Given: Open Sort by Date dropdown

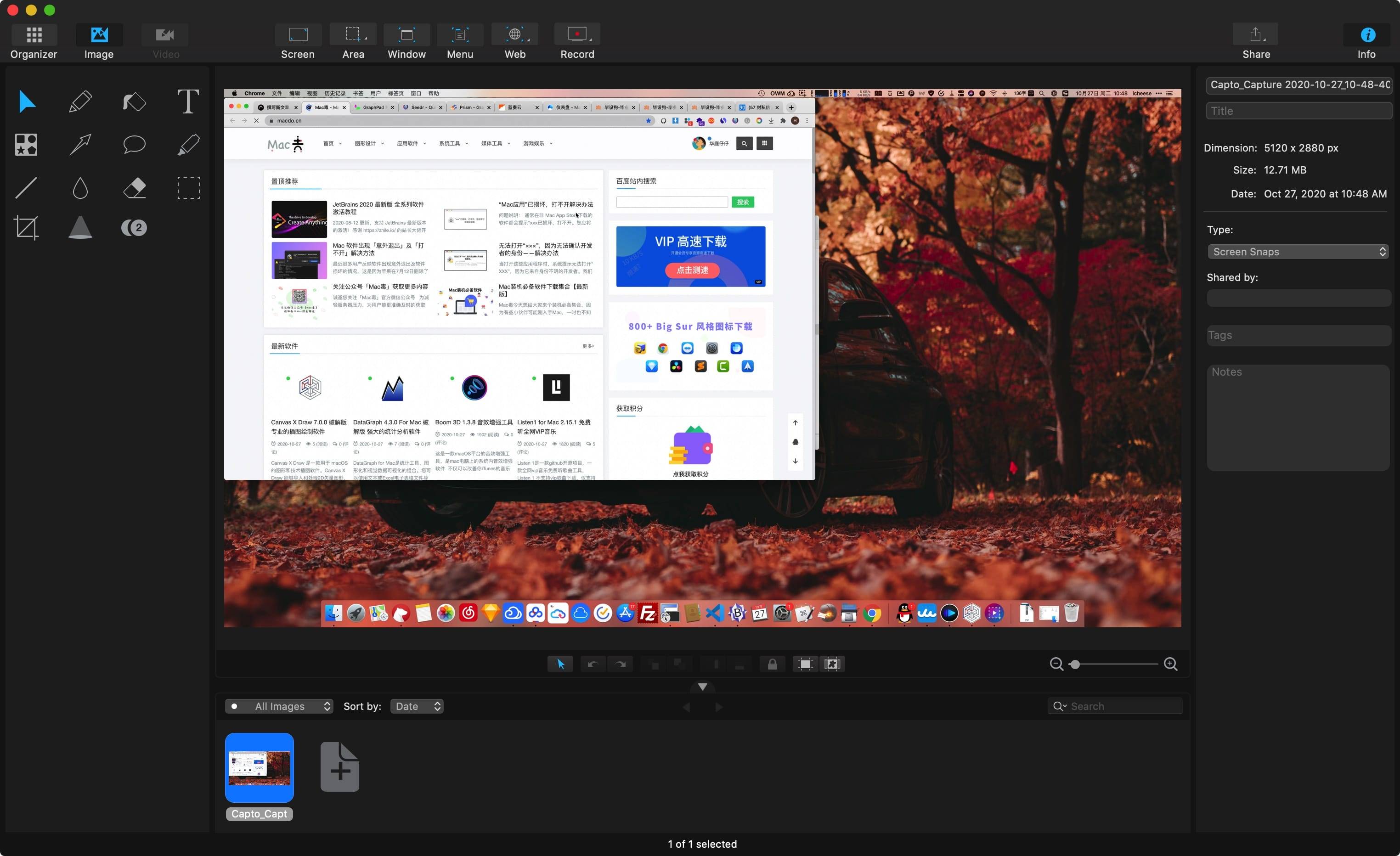Looking at the screenshot, I should tap(417, 706).
